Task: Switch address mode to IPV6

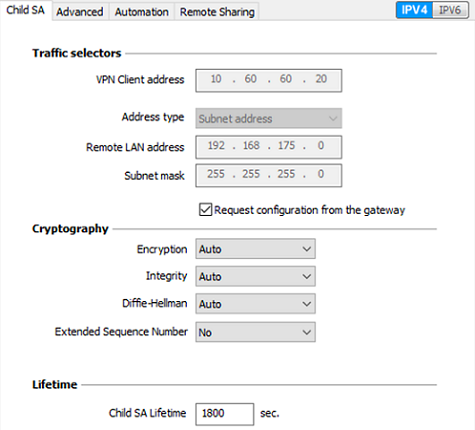Action: [x=450, y=10]
